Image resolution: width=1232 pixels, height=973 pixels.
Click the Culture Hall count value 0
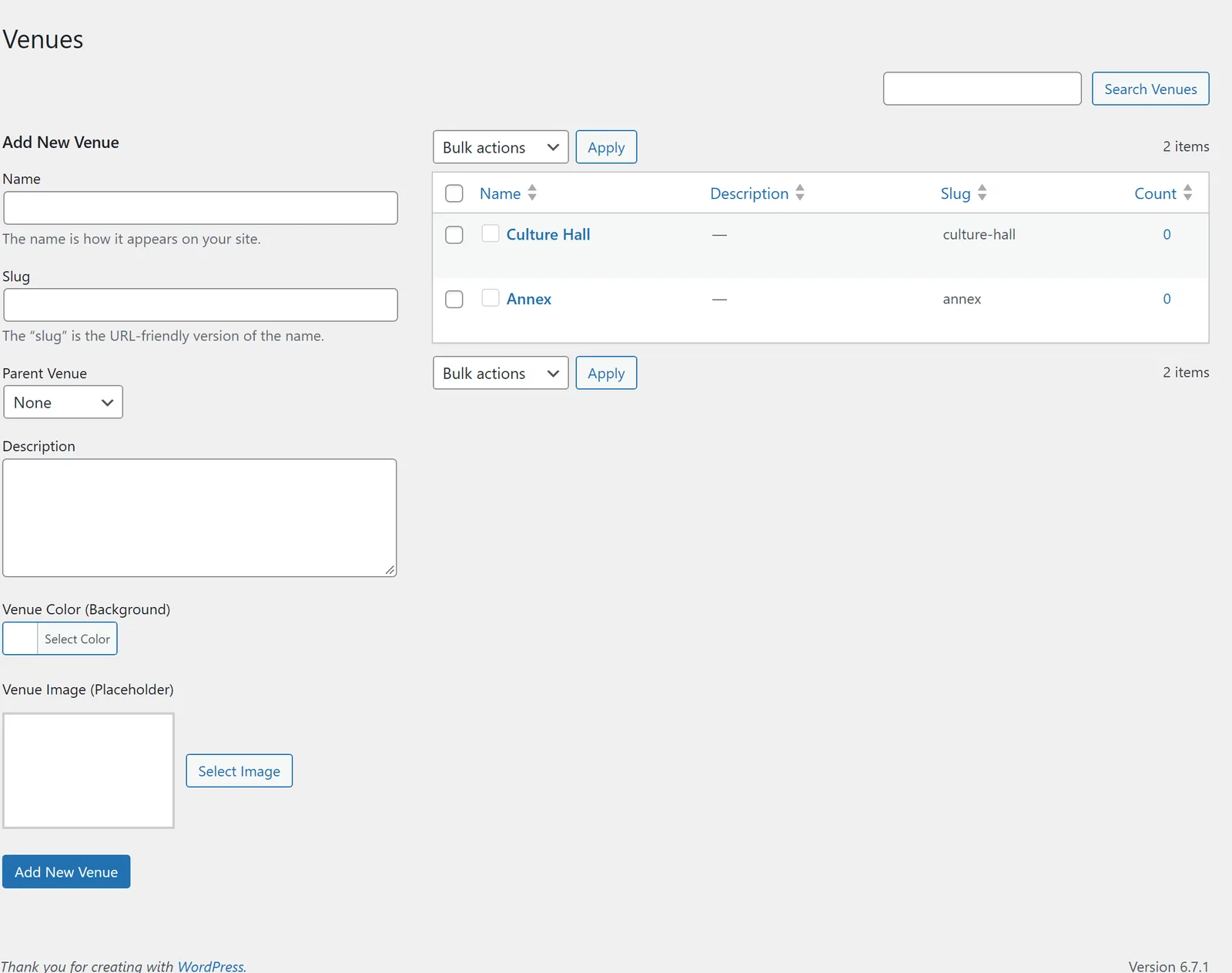pyautogui.click(x=1167, y=234)
